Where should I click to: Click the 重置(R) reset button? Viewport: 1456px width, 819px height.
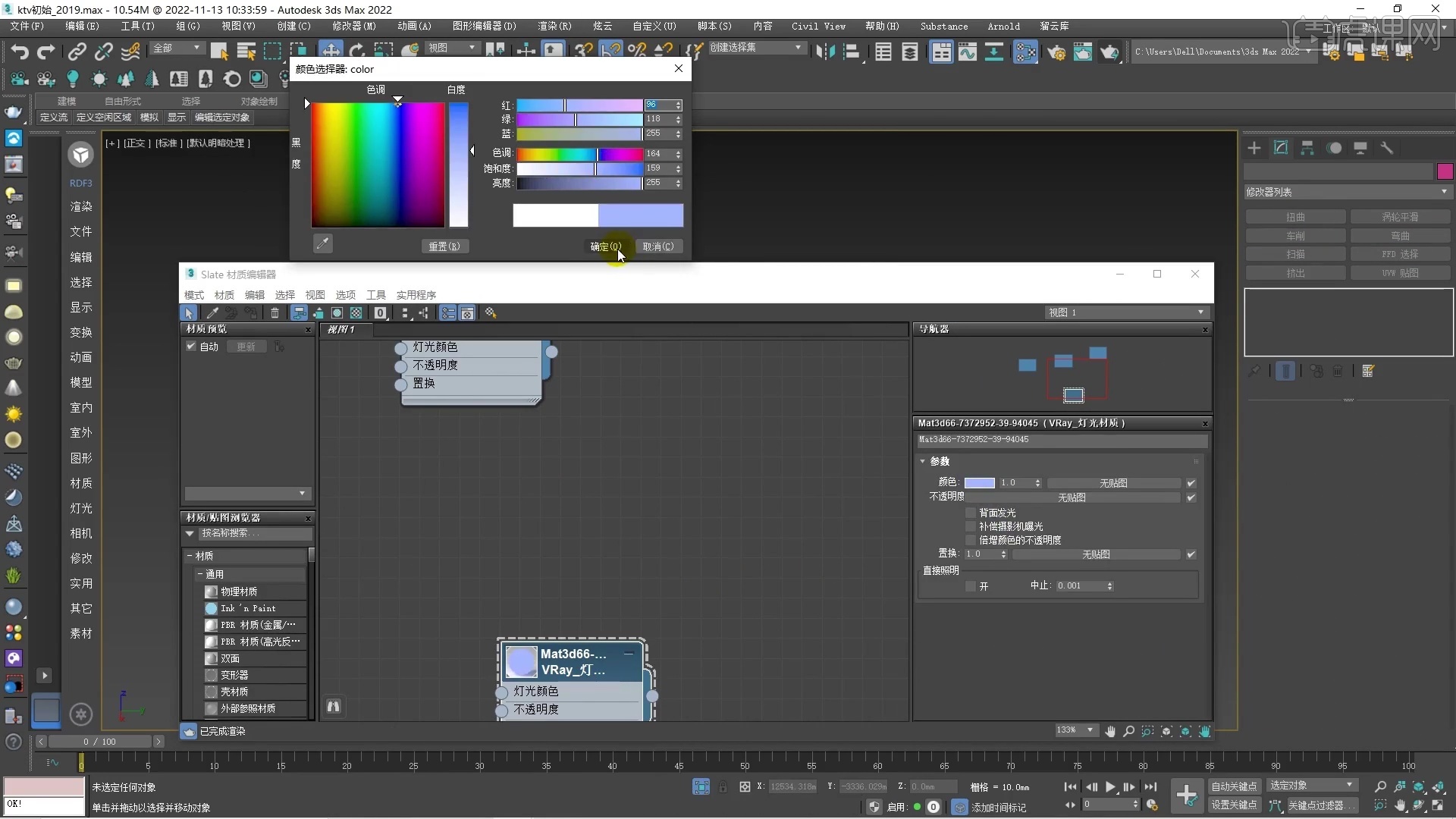pyautogui.click(x=444, y=246)
